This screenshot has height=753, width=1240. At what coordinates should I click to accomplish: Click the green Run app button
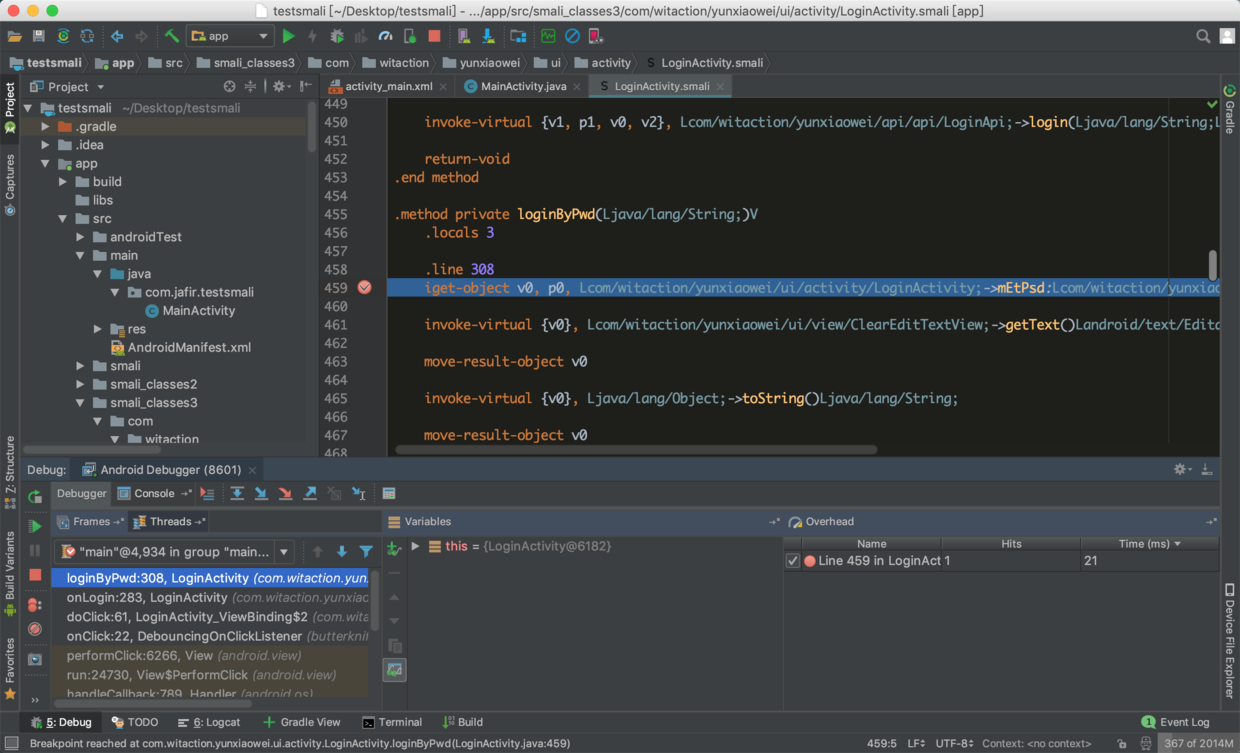[288, 36]
